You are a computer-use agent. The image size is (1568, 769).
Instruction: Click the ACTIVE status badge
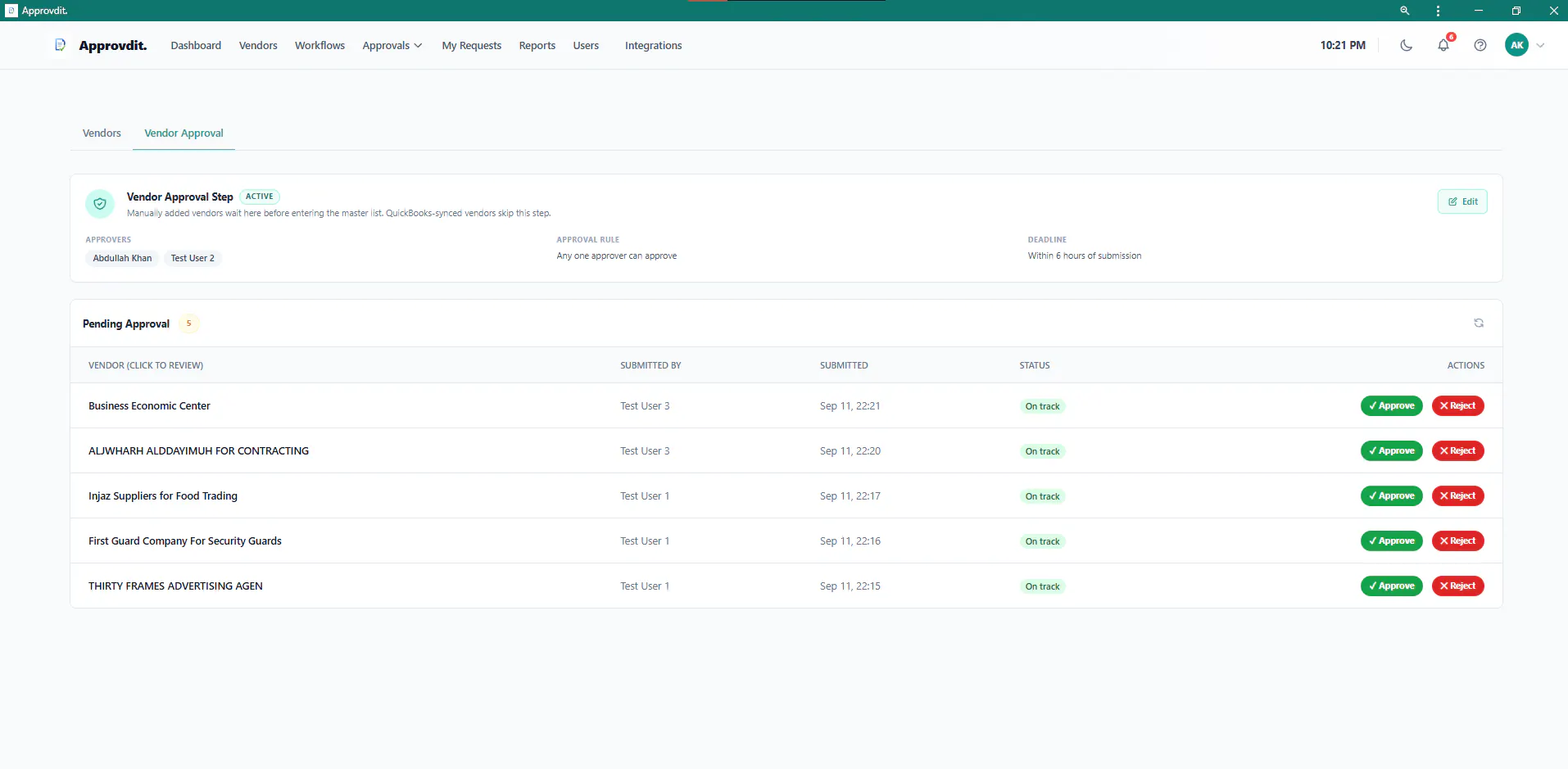[x=260, y=197]
